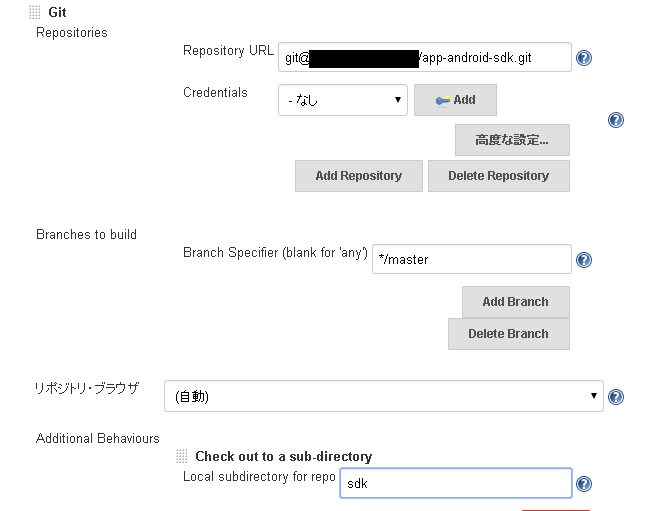Screen dimensions: 648x511
Task: Click the Git section title
Action: tap(57, 12)
